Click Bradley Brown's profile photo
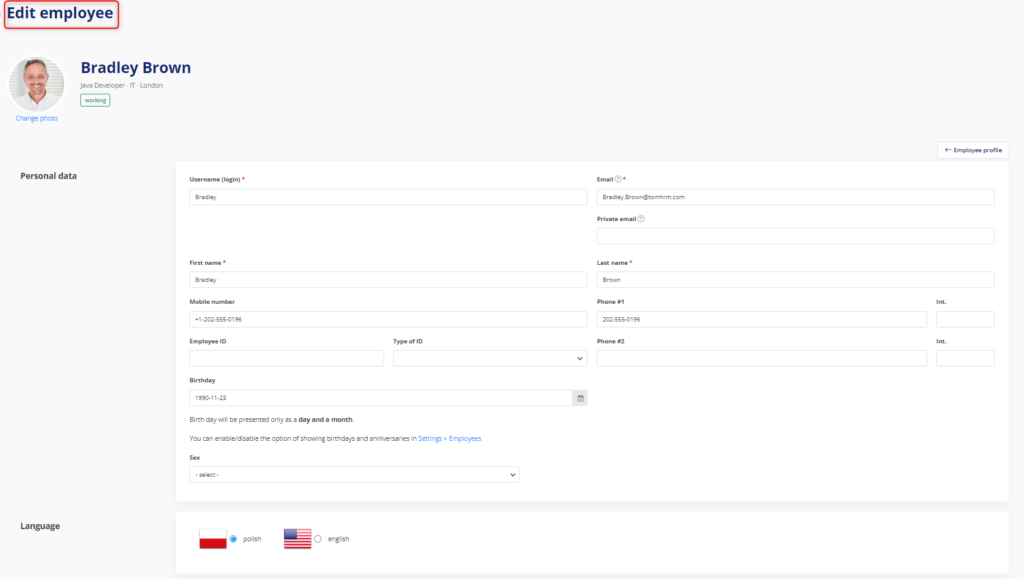This screenshot has height=579, width=1024. 37,83
